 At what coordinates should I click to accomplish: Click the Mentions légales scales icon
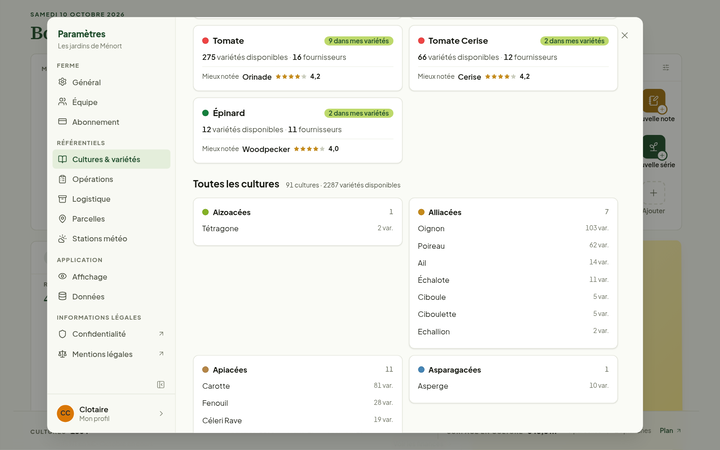pos(62,354)
